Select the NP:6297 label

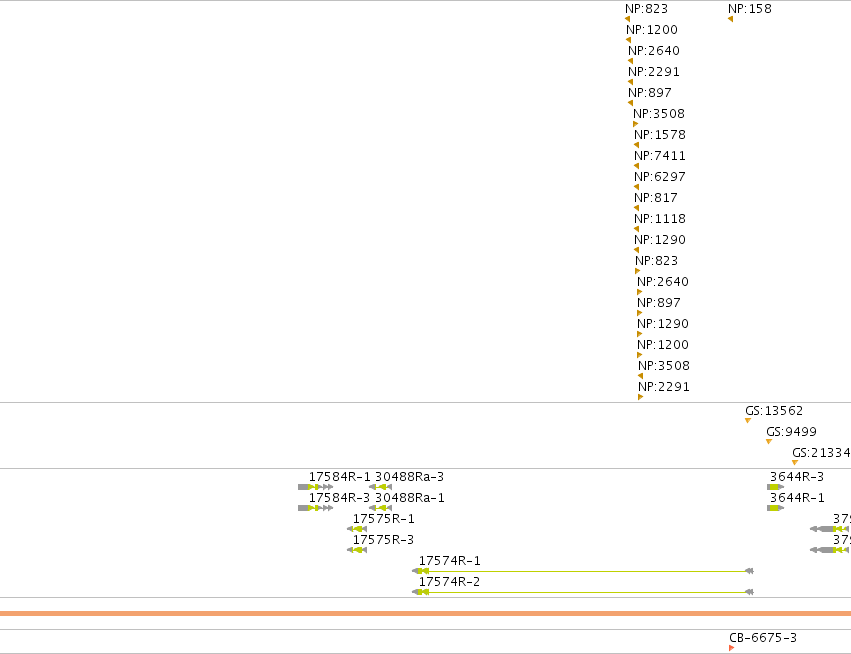(x=660, y=177)
